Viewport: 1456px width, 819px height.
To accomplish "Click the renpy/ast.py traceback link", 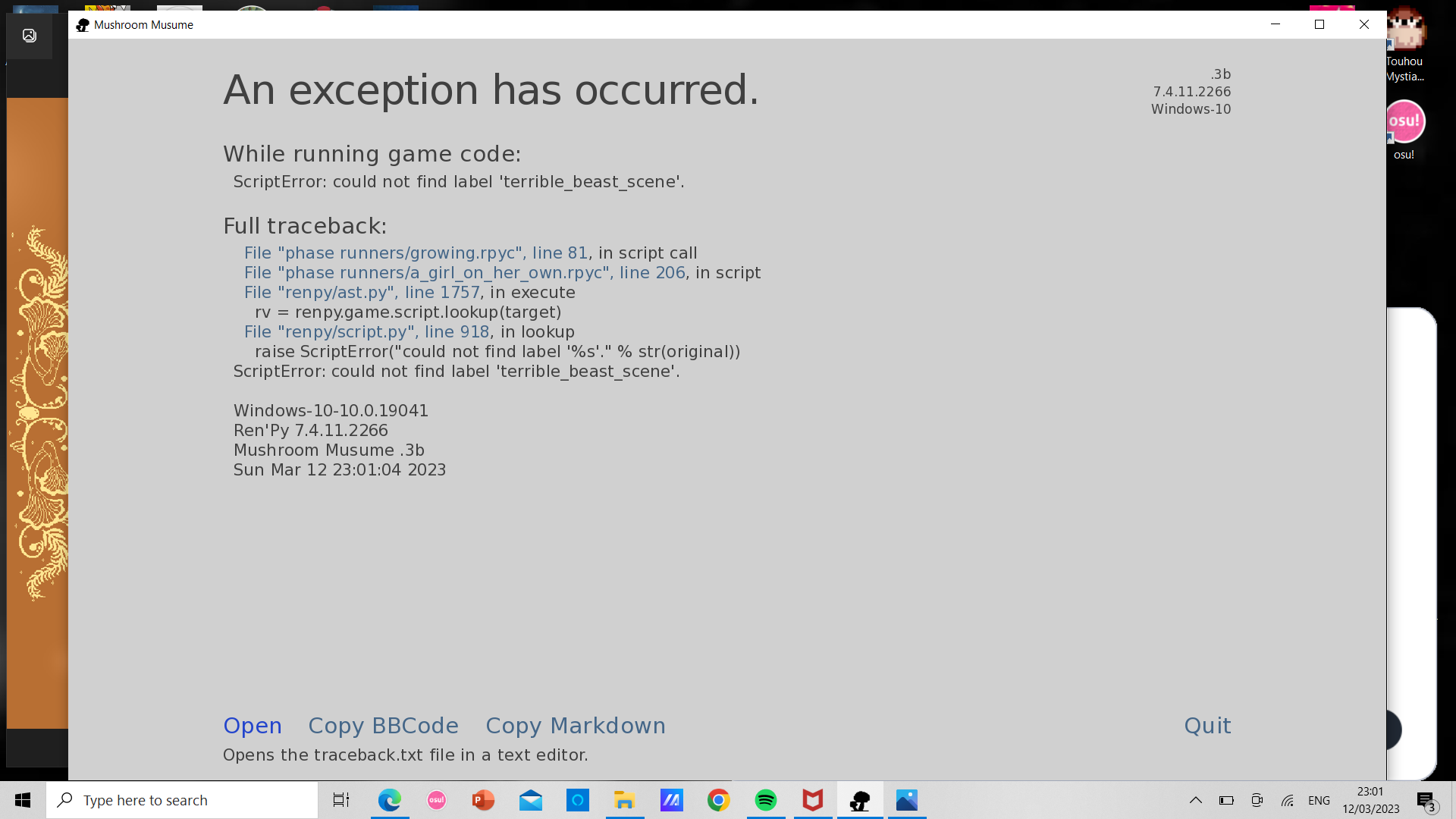I will click(363, 292).
